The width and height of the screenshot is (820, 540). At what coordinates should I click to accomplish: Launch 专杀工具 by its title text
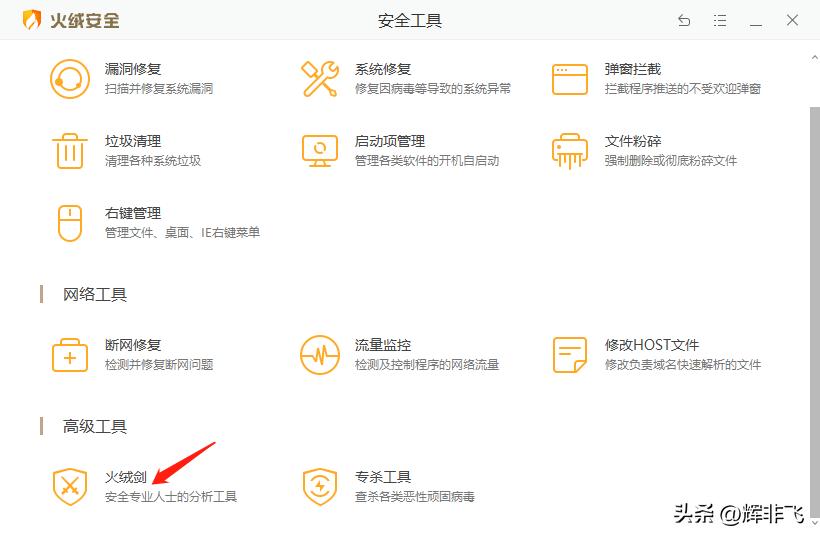(x=383, y=477)
